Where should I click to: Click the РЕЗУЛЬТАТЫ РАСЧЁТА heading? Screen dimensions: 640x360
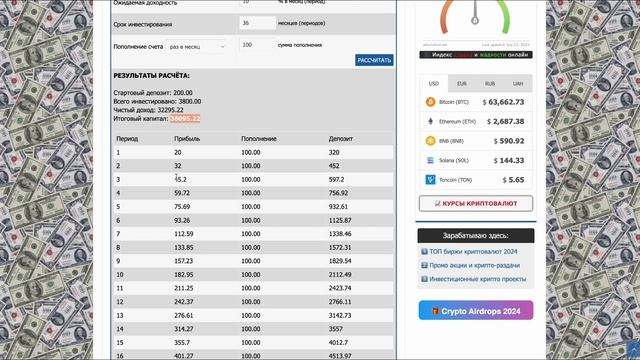[x=151, y=76]
